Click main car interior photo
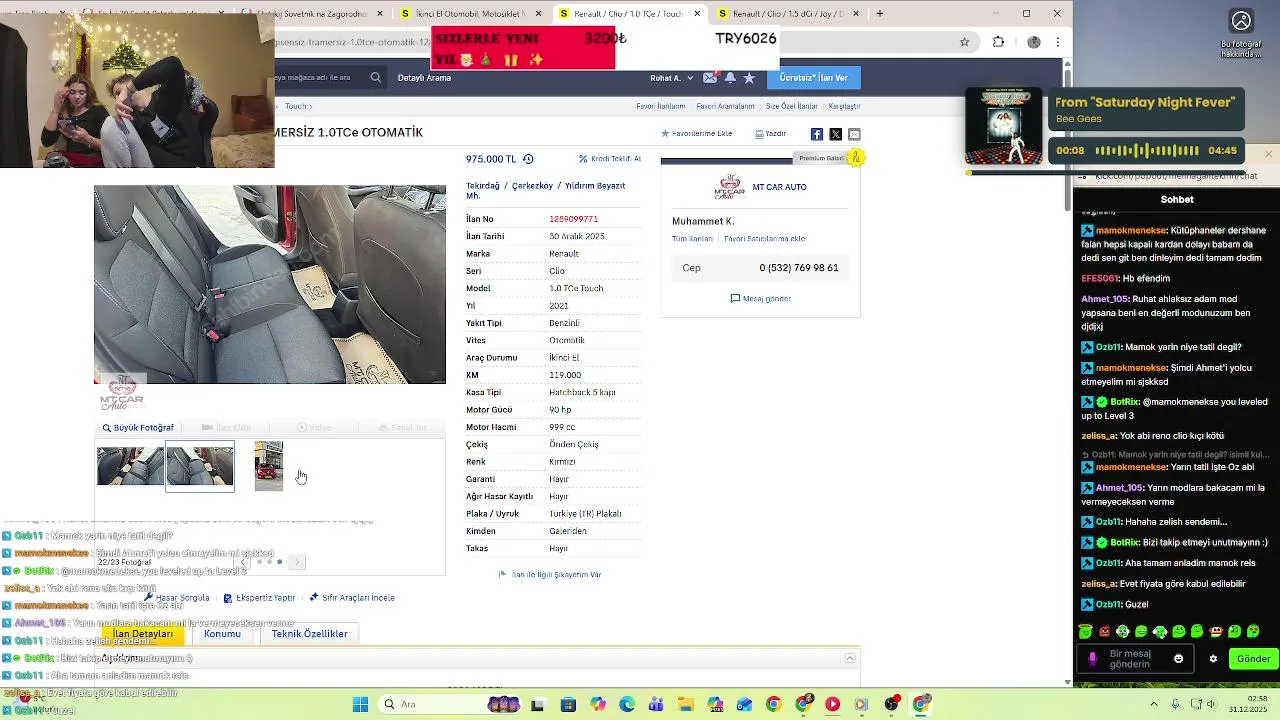 [x=270, y=284]
